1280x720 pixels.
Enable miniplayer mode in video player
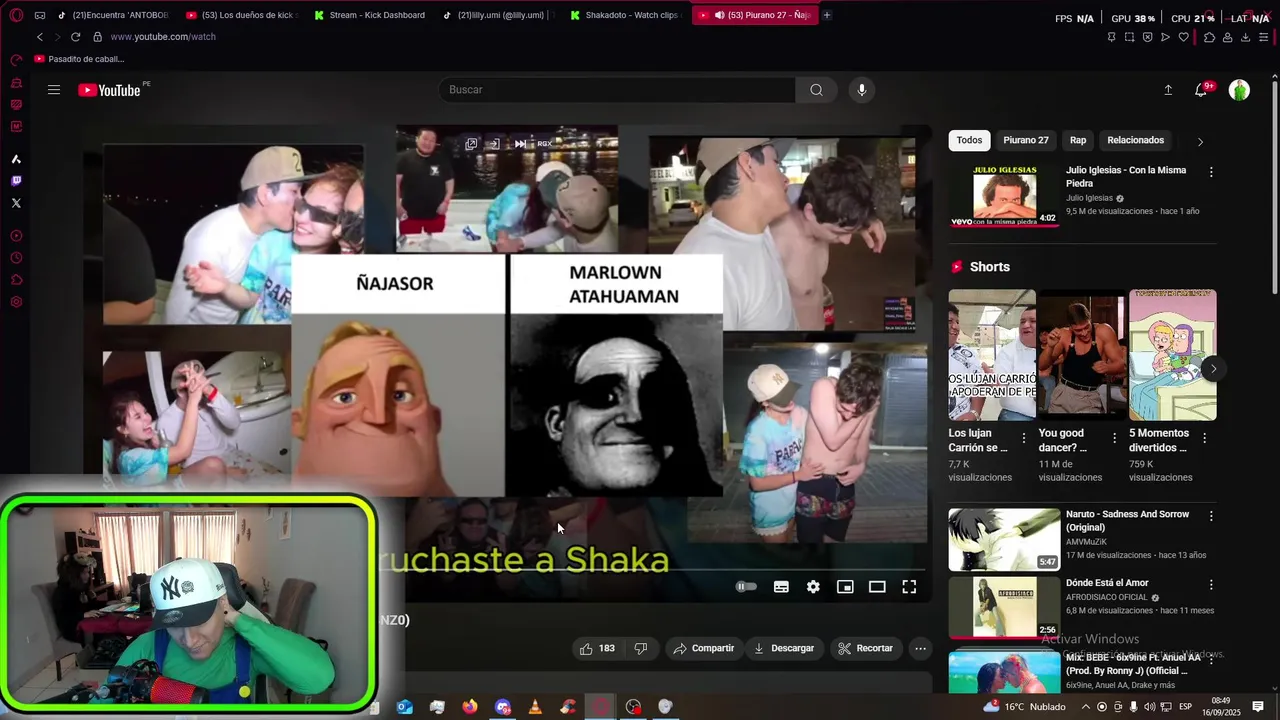coord(845,587)
